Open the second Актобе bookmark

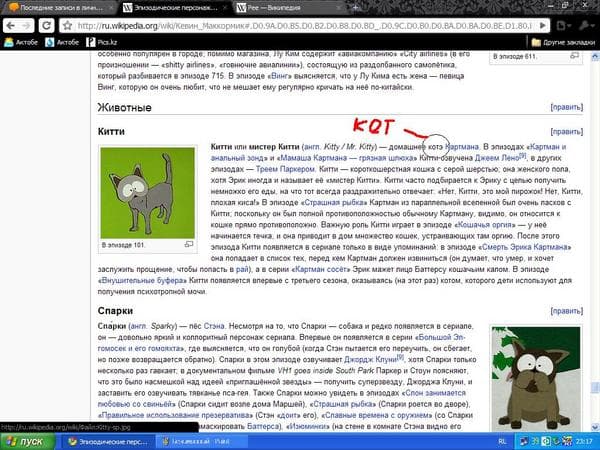click(62, 42)
